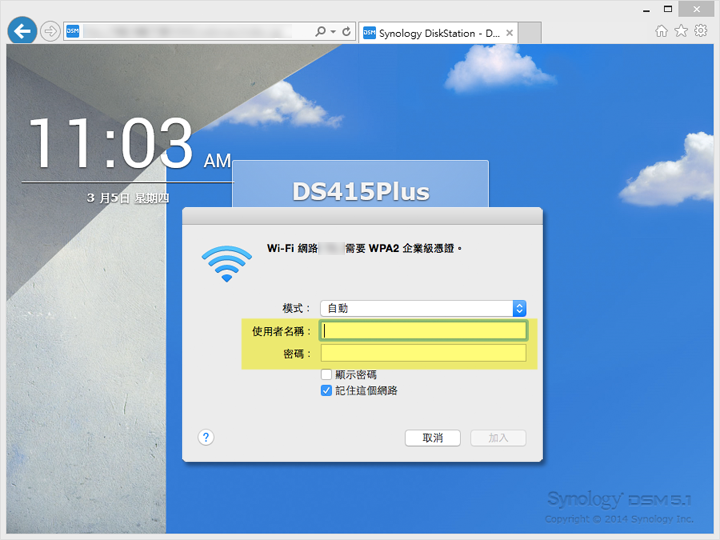Open the 模式 dropdown set to 自動

pos(423,308)
